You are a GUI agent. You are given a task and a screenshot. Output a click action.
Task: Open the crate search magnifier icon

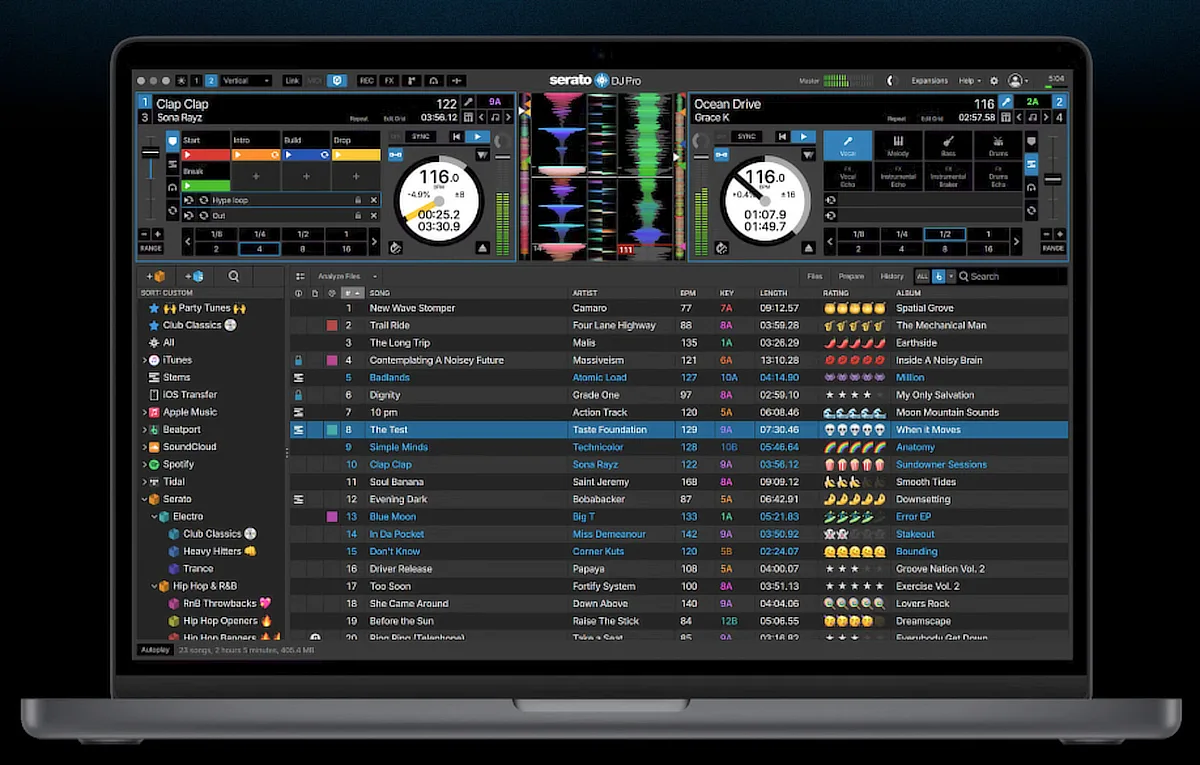coord(233,276)
